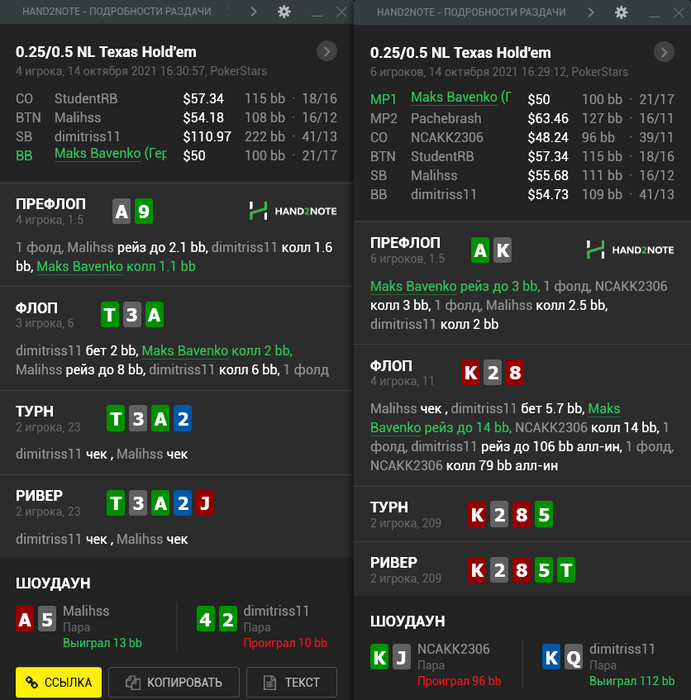This screenshot has height=700, width=691.
Task: Click 'Проиграл 10 bb' result text
Action: [x=285, y=643]
